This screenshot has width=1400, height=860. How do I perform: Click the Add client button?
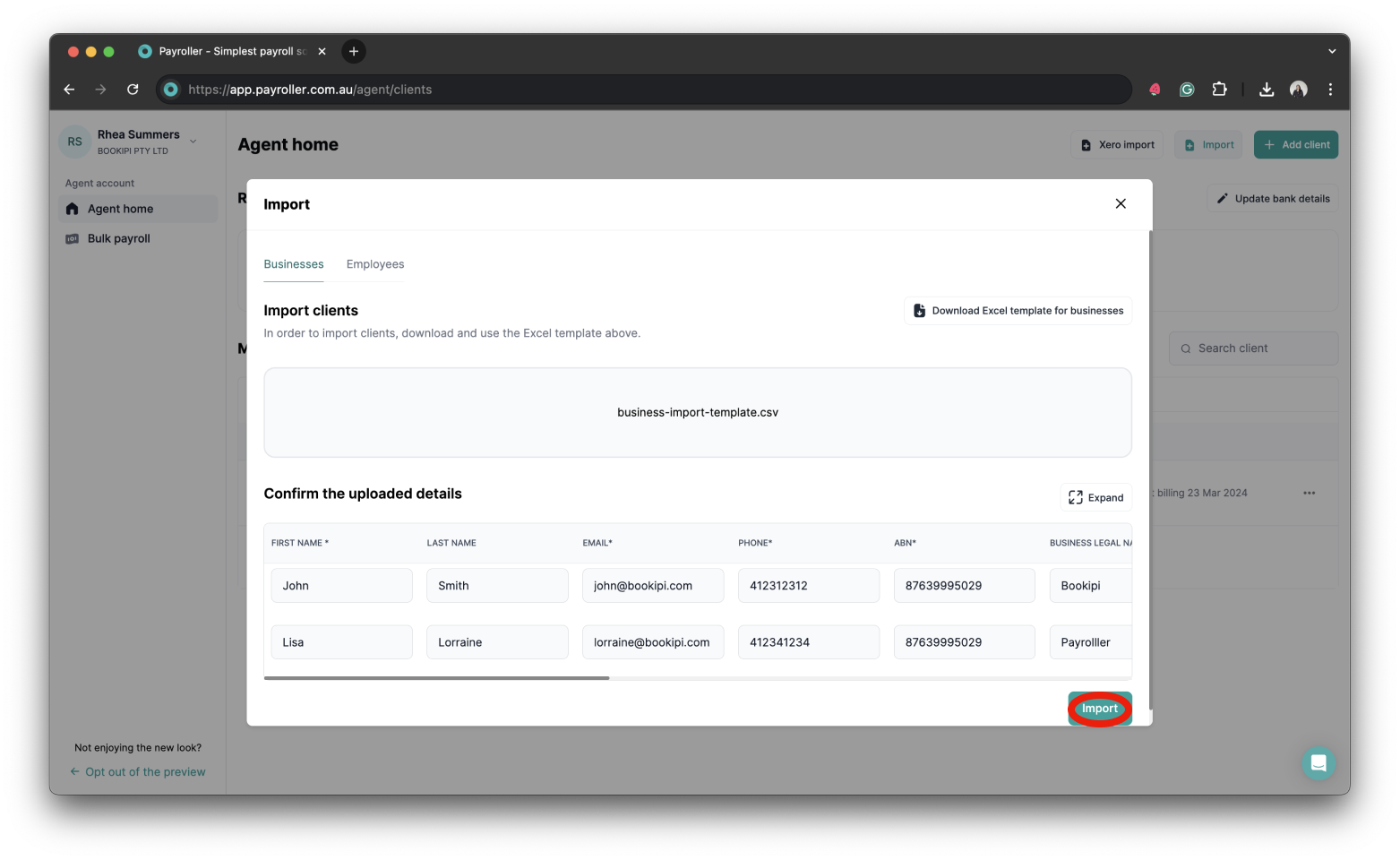click(x=1296, y=144)
